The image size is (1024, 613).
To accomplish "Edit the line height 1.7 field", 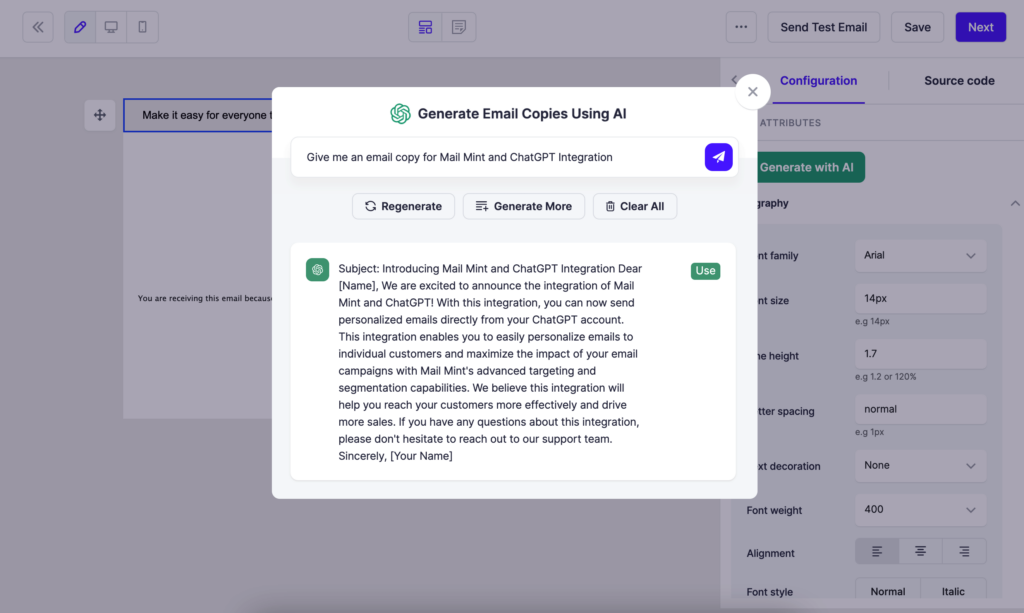I will tap(920, 354).
